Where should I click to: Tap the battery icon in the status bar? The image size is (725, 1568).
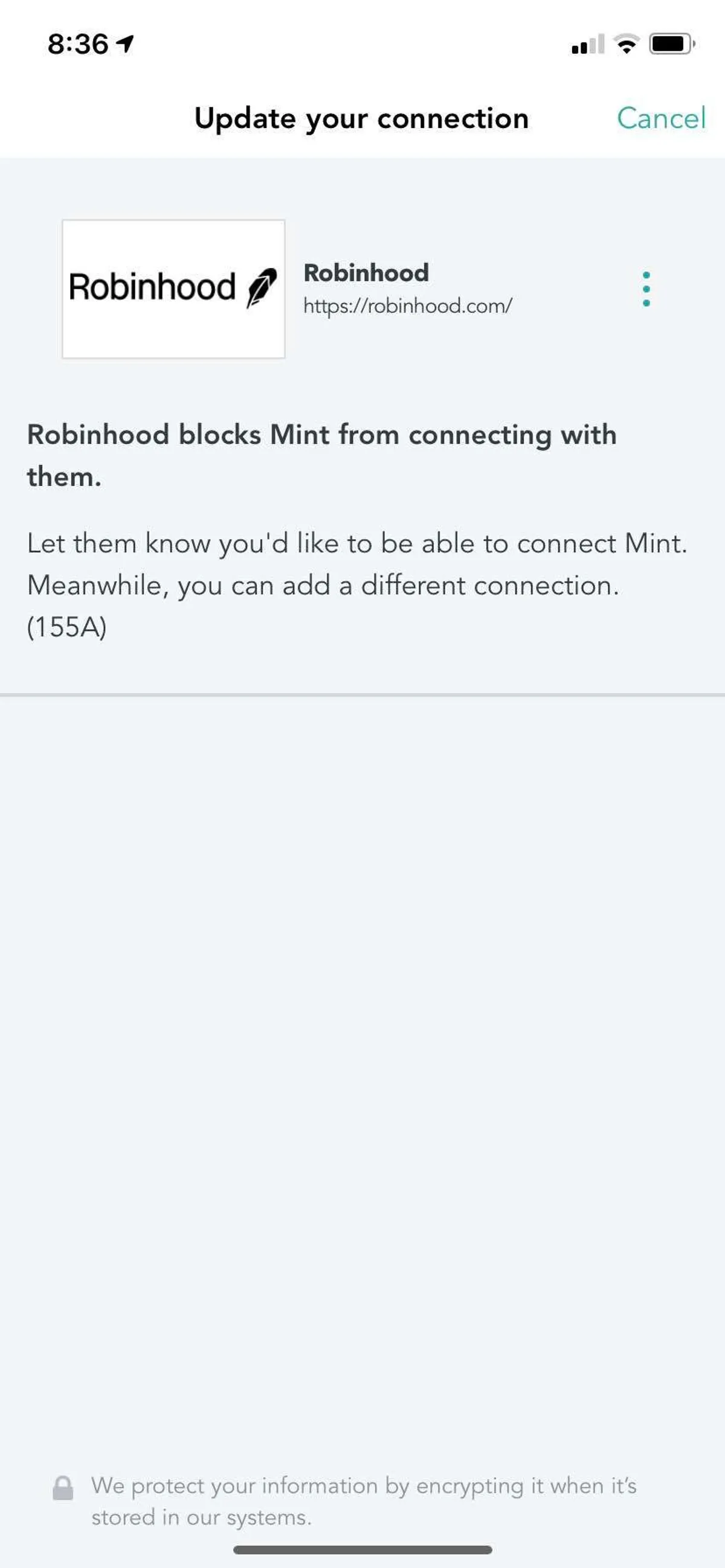click(x=671, y=44)
